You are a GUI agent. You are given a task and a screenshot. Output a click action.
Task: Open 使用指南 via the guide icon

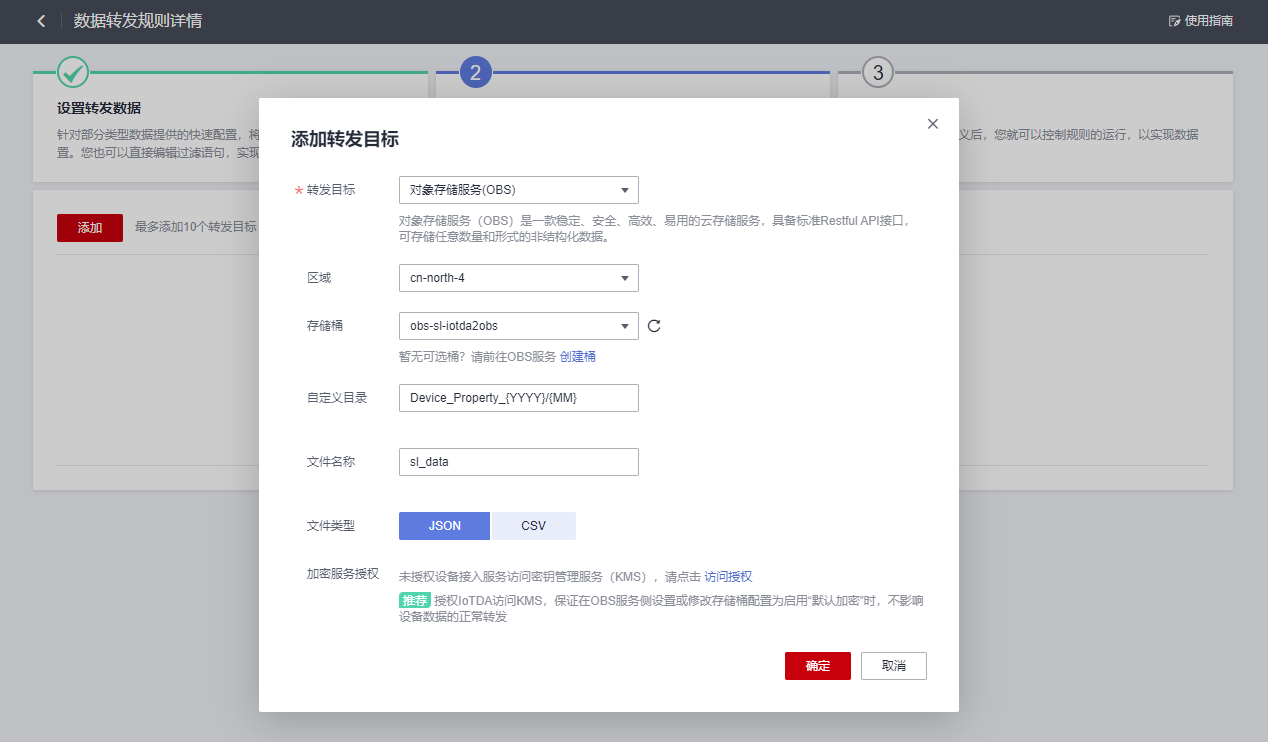[1200, 19]
